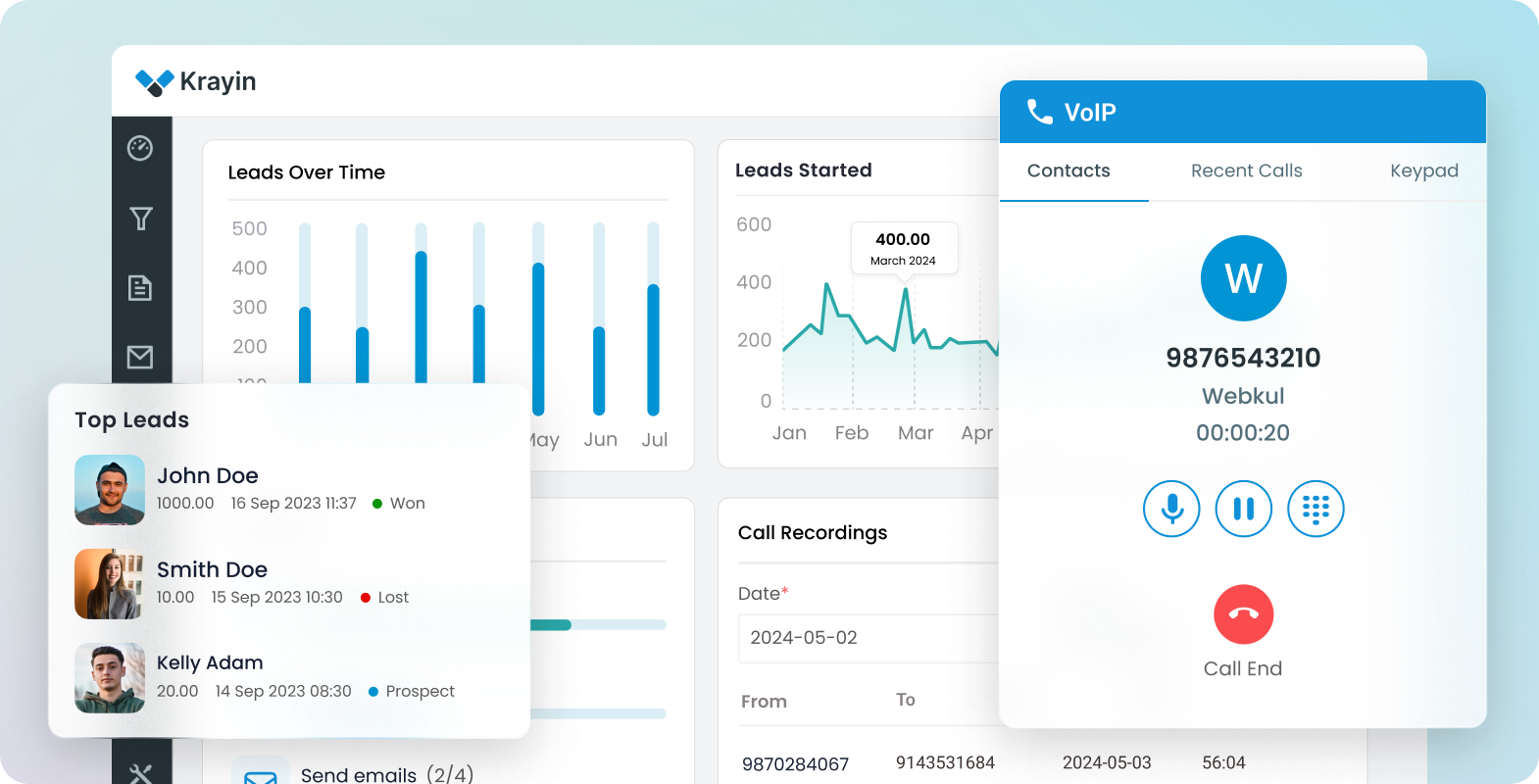Open Leads via the funnel sidebar icon

pos(140,219)
